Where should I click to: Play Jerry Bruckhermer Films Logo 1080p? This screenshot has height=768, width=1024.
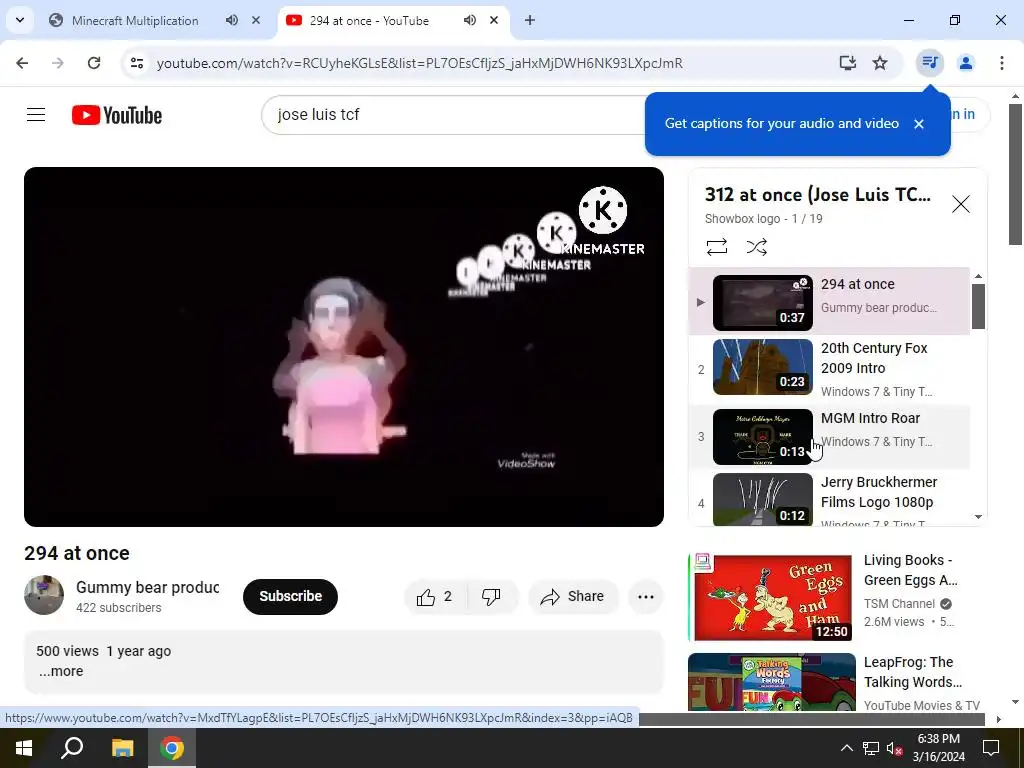[x=829, y=500]
